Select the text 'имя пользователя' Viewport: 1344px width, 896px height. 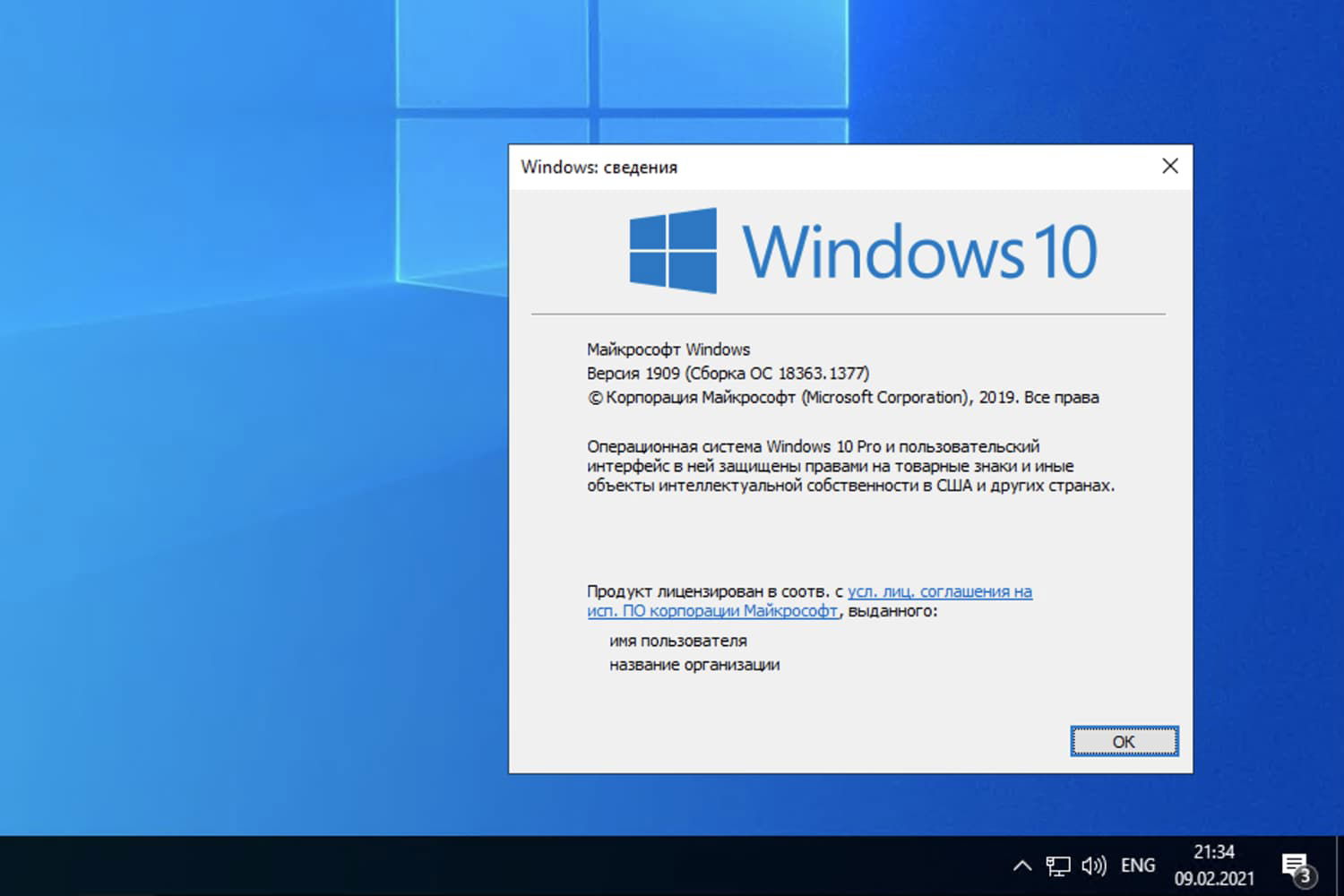(x=679, y=640)
